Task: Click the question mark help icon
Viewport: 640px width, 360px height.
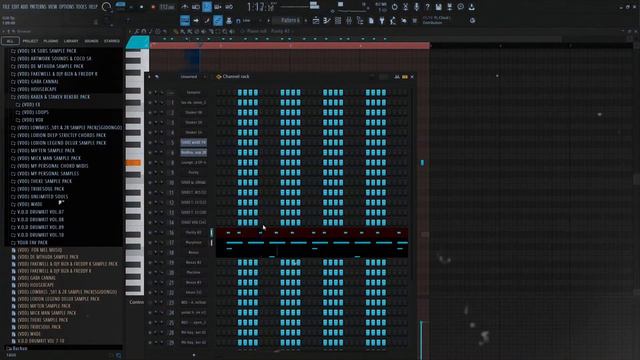Action: pos(427,7)
